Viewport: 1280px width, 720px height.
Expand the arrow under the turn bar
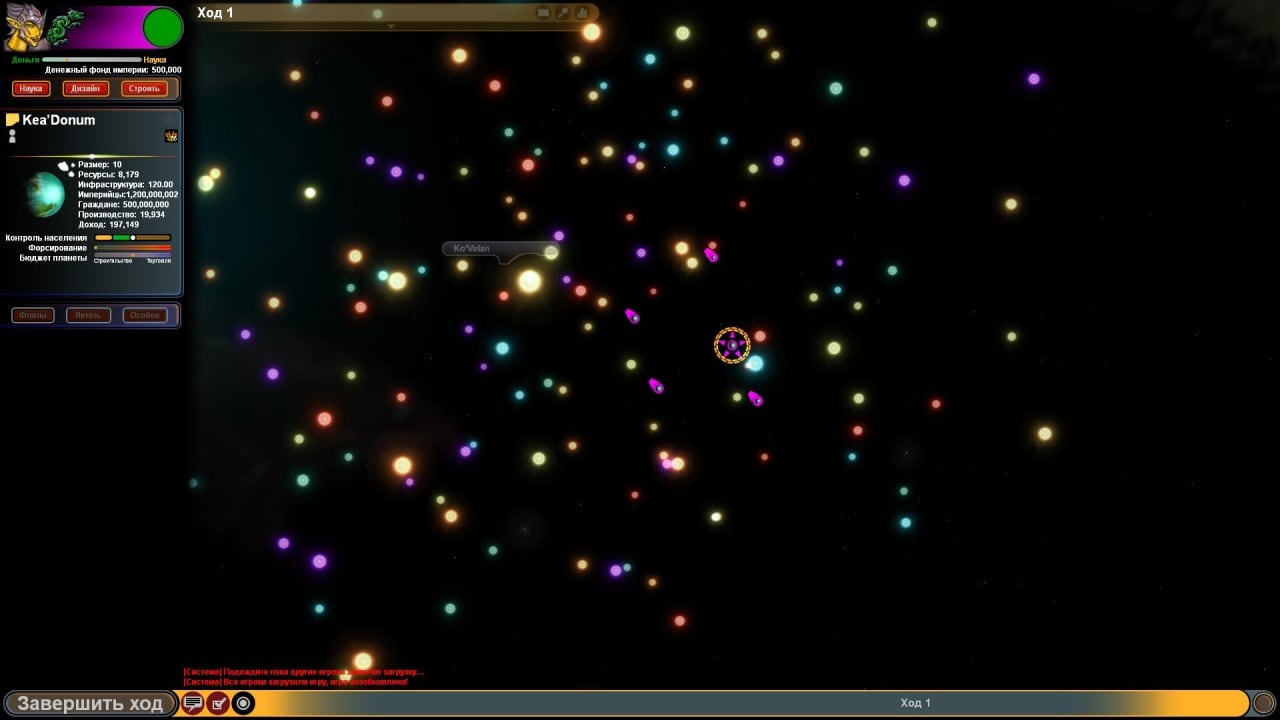391,26
